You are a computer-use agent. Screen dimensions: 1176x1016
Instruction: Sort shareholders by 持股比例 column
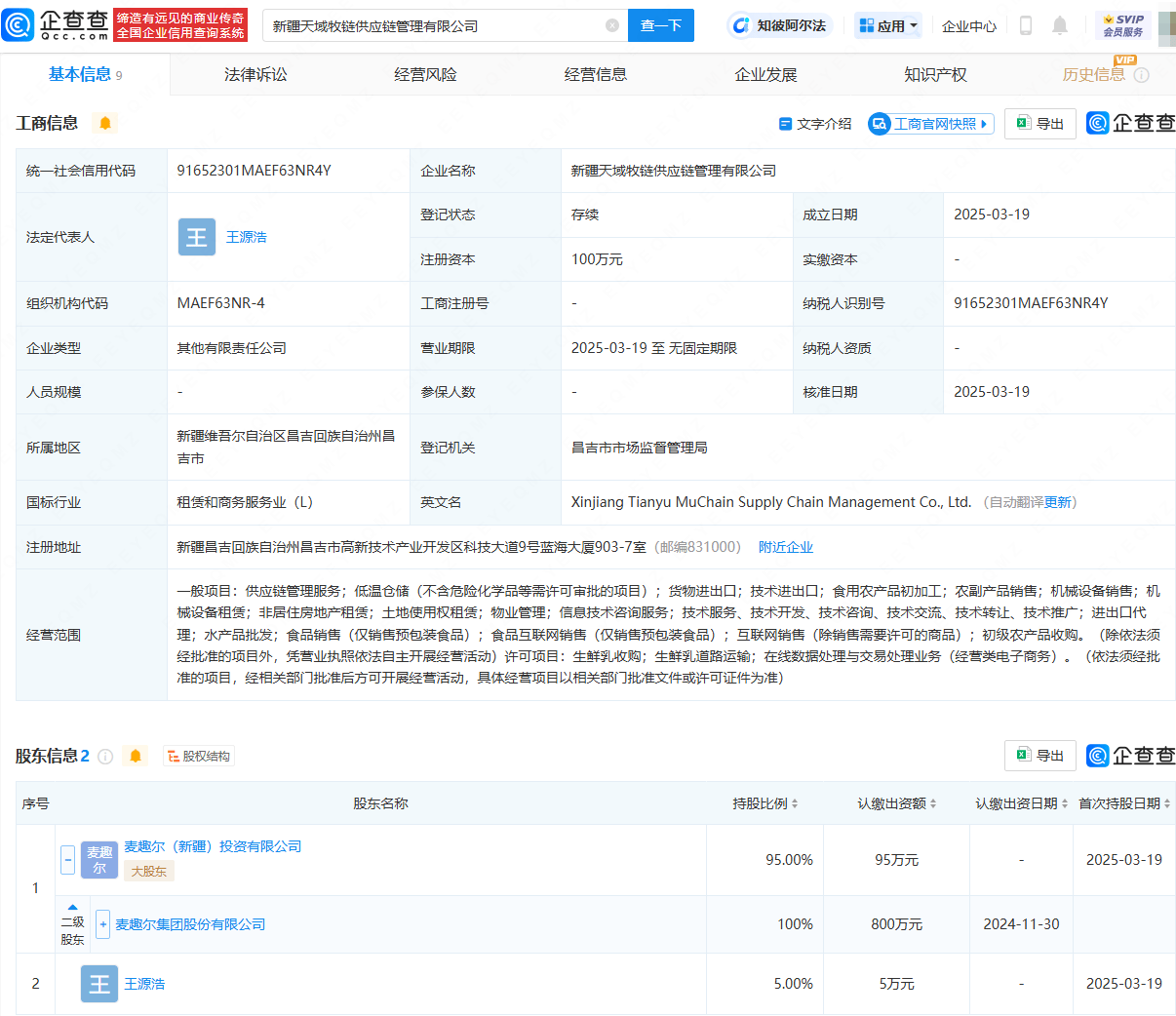(x=765, y=803)
